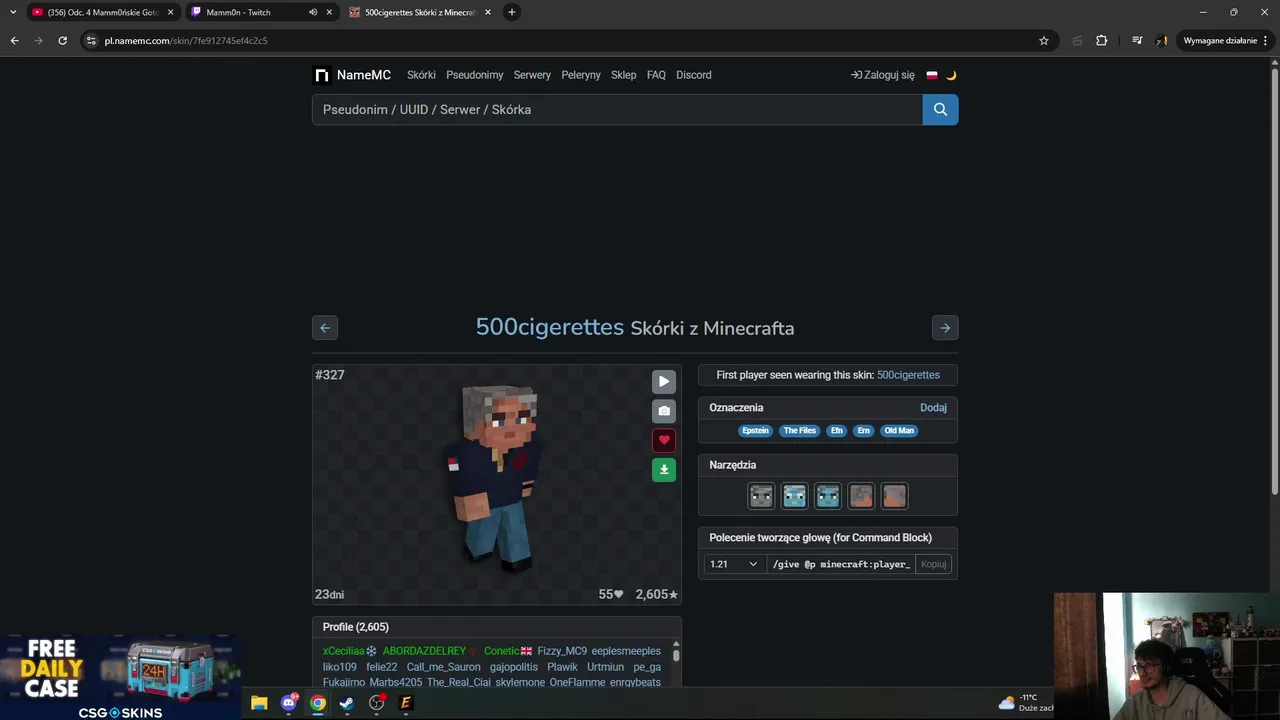The image size is (1280, 720).
Task: Open Discord from the taskbar
Action: pos(289,703)
